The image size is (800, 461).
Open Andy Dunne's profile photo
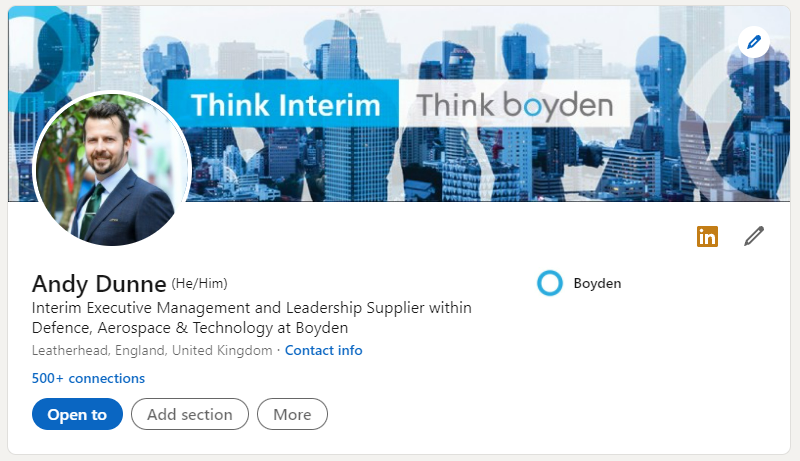pyautogui.click(x=111, y=172)
